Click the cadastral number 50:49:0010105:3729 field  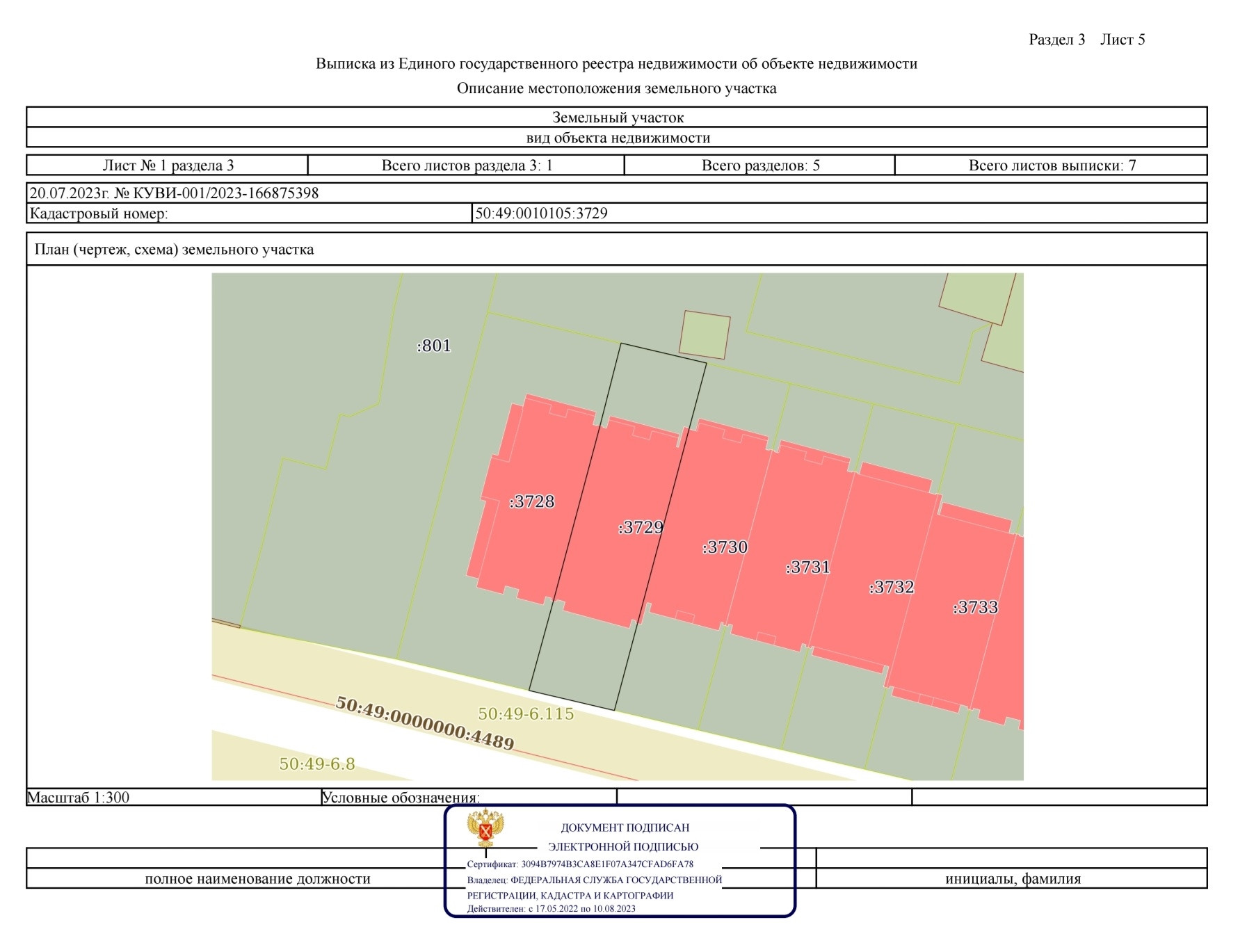839,213
